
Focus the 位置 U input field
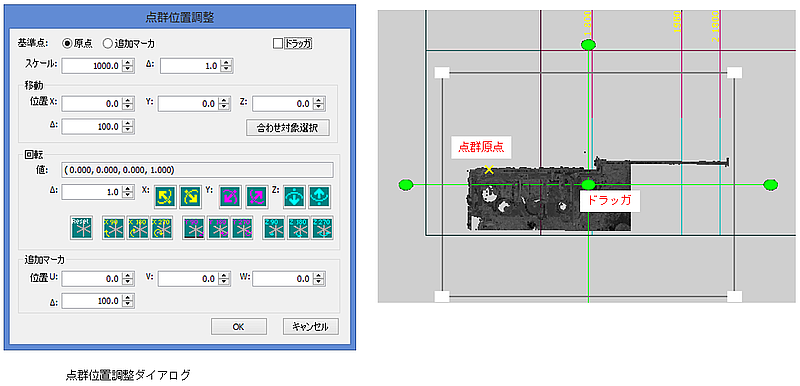click(x=92, y=279)
